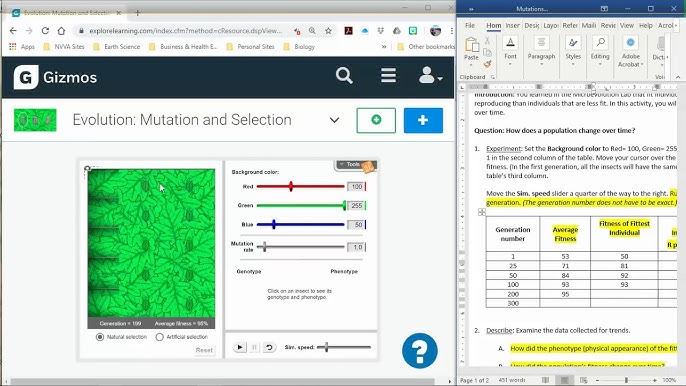This screenshot has width=686, height=386.
Task: Bookmark this page with the star icon
Action: pos(328,31)
